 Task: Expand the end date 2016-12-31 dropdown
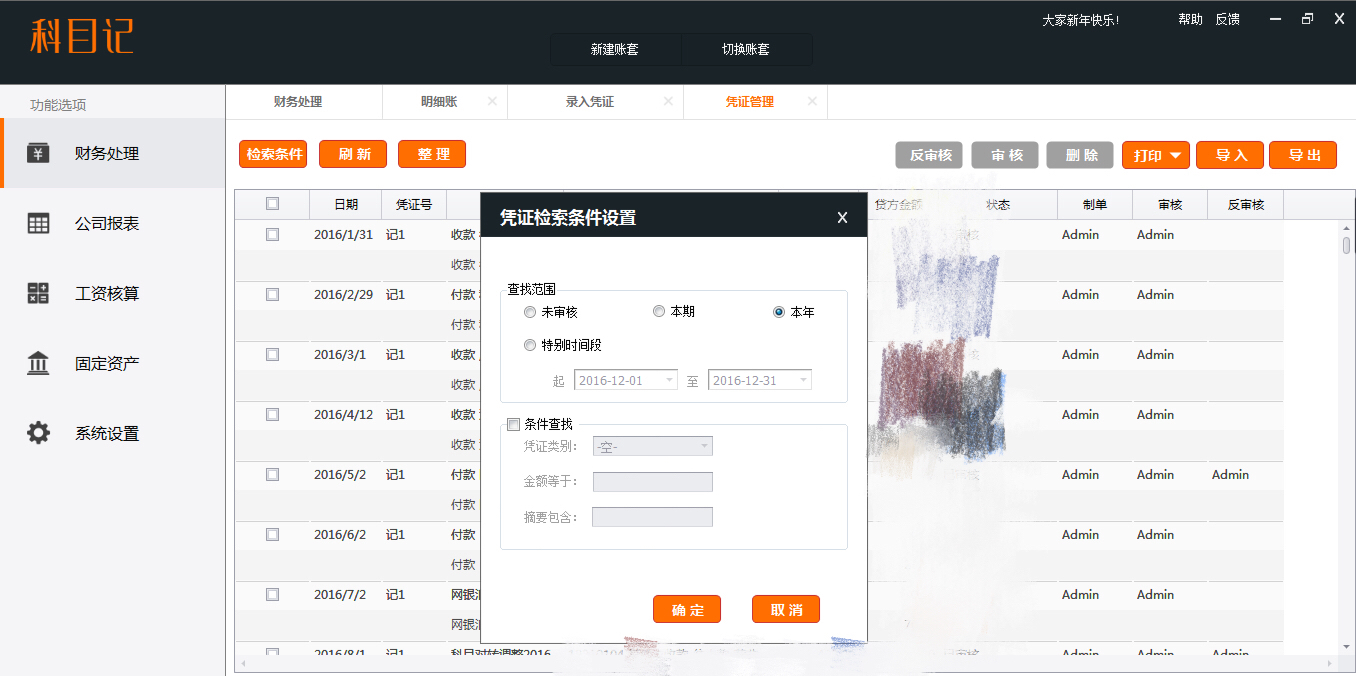click(x=802, y=381)
